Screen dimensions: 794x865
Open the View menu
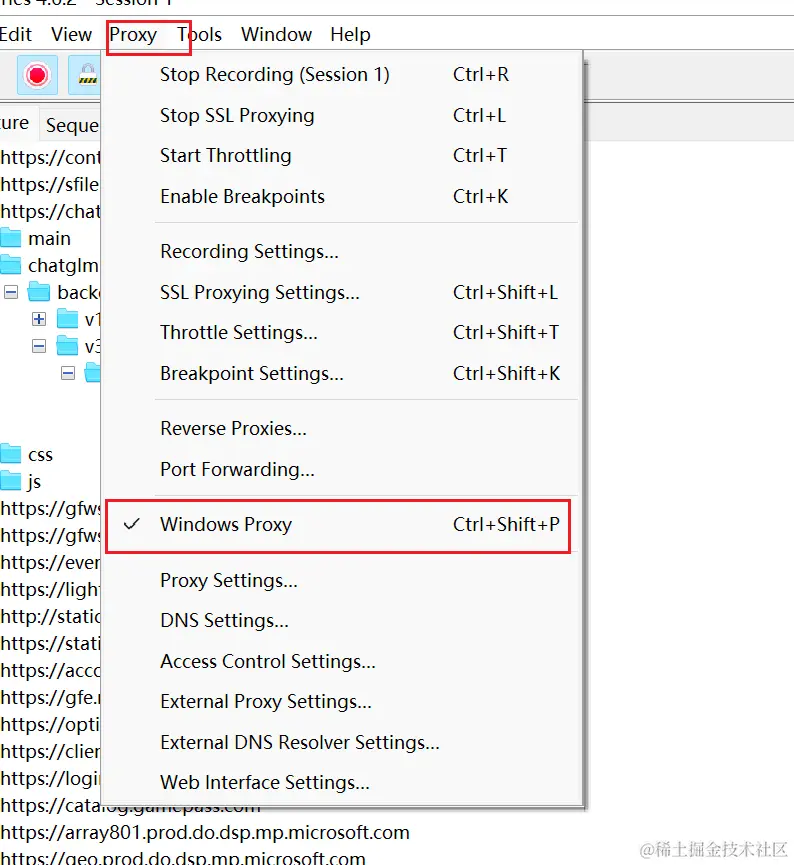[x=71, y=34]
